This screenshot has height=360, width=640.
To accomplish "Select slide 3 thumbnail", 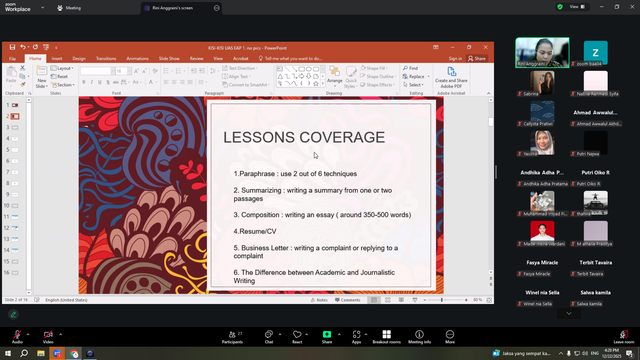I will (x=15, y=128).
